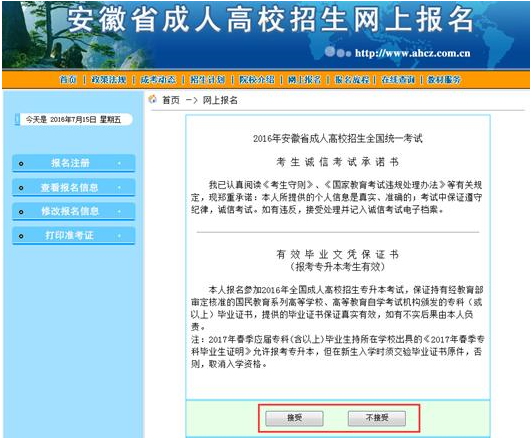Open the 首页 navigation menu item
Image resolution: width=530 pixels, height=443 pixels.
point(68,80)
